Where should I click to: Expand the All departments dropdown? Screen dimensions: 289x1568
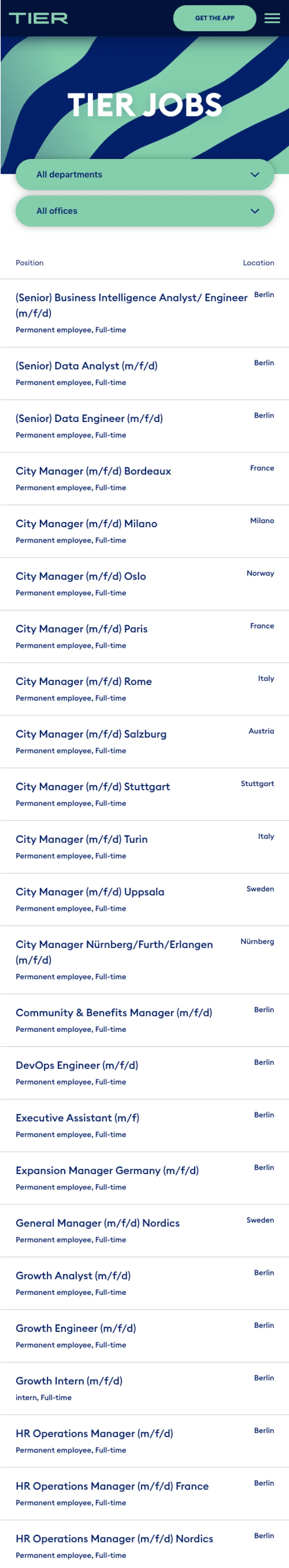coord(145,175)
